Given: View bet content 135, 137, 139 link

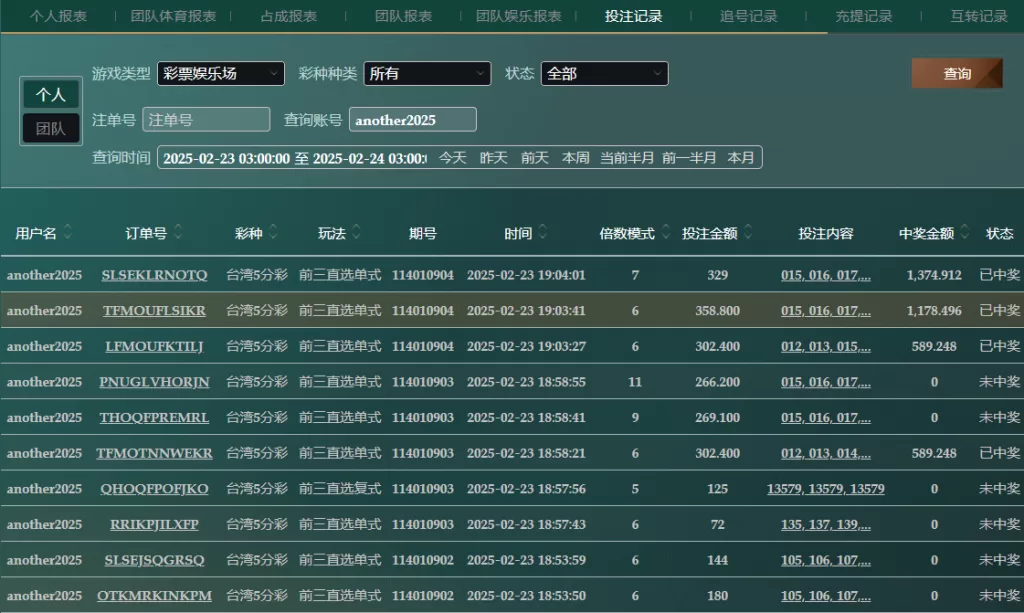Looking at the screenshot, I should [825, 524].
